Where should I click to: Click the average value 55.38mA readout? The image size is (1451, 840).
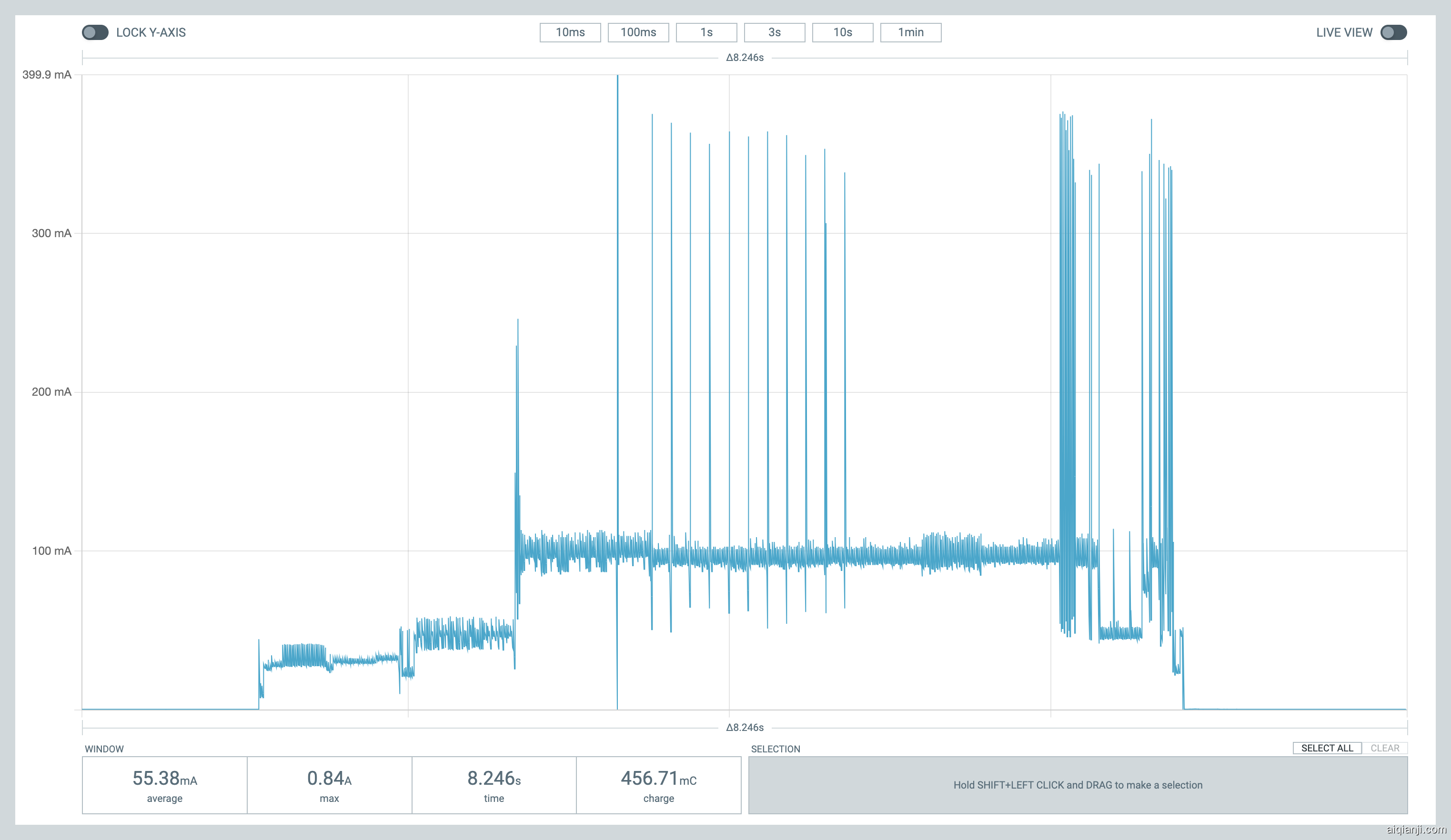coord(165,785)
